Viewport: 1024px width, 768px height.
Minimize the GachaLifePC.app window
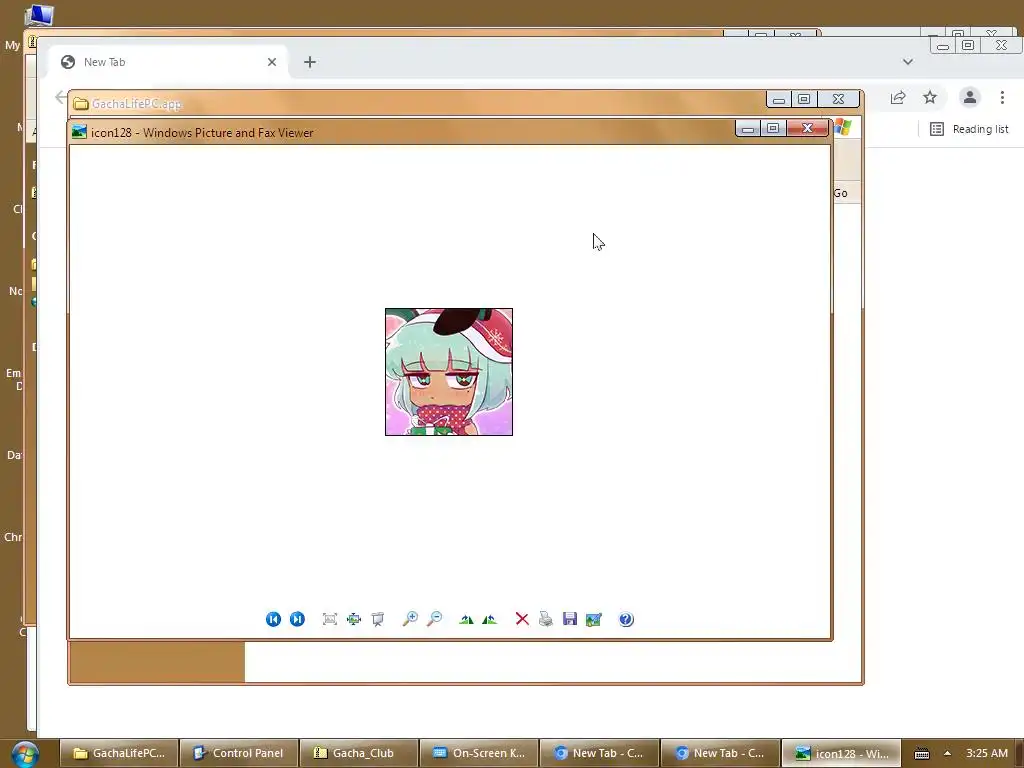[x=778, y=99]
